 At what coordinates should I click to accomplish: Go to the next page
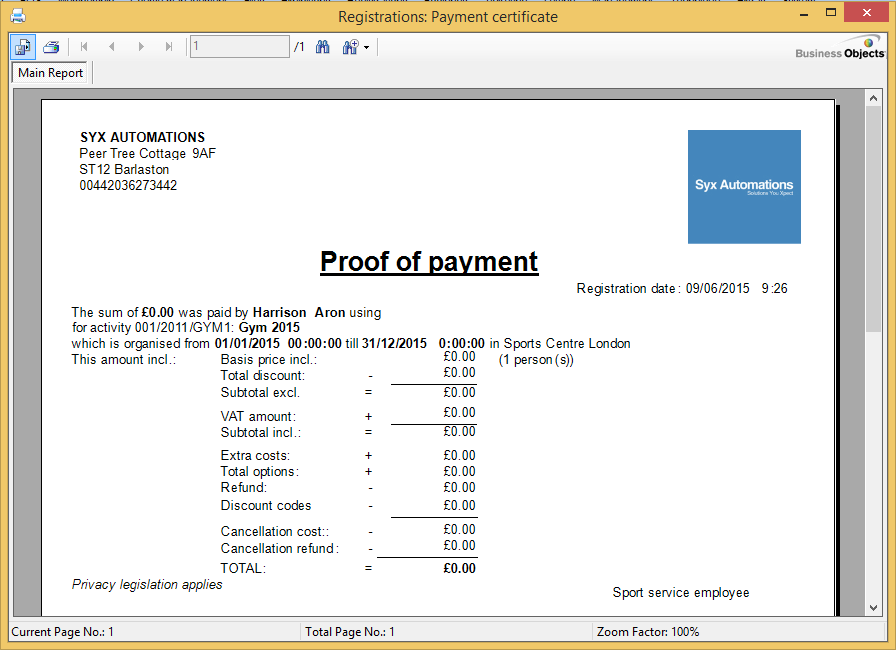click(x=140, y=46)
